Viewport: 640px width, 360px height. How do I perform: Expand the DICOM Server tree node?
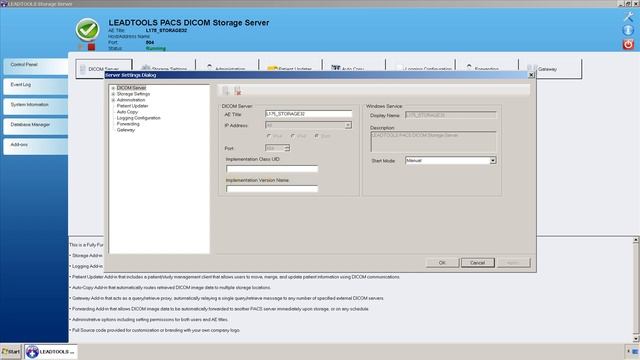pos(113,88)
